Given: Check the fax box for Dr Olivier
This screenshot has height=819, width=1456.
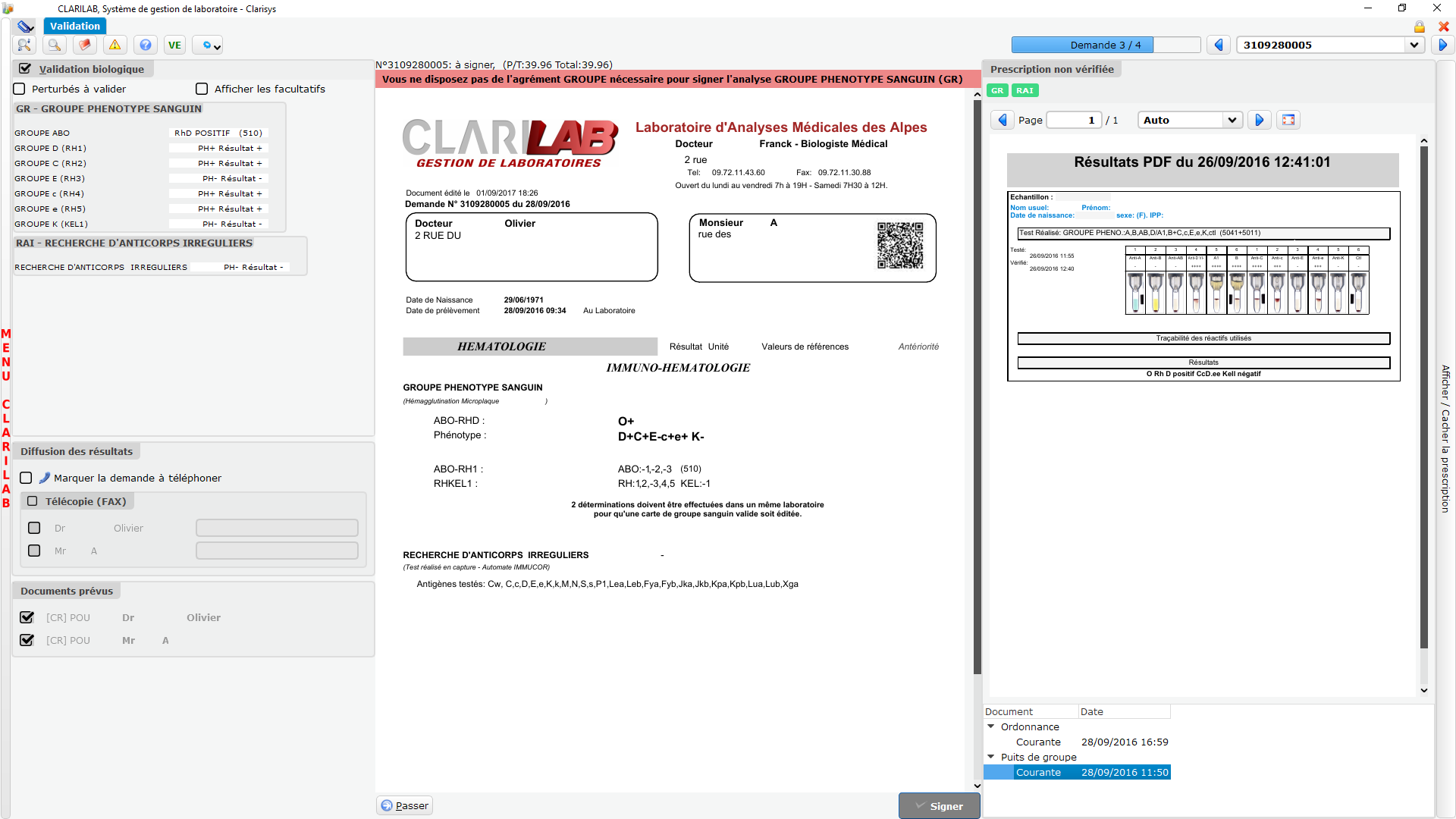Looking at the screenshot, I should coord(34,528).
